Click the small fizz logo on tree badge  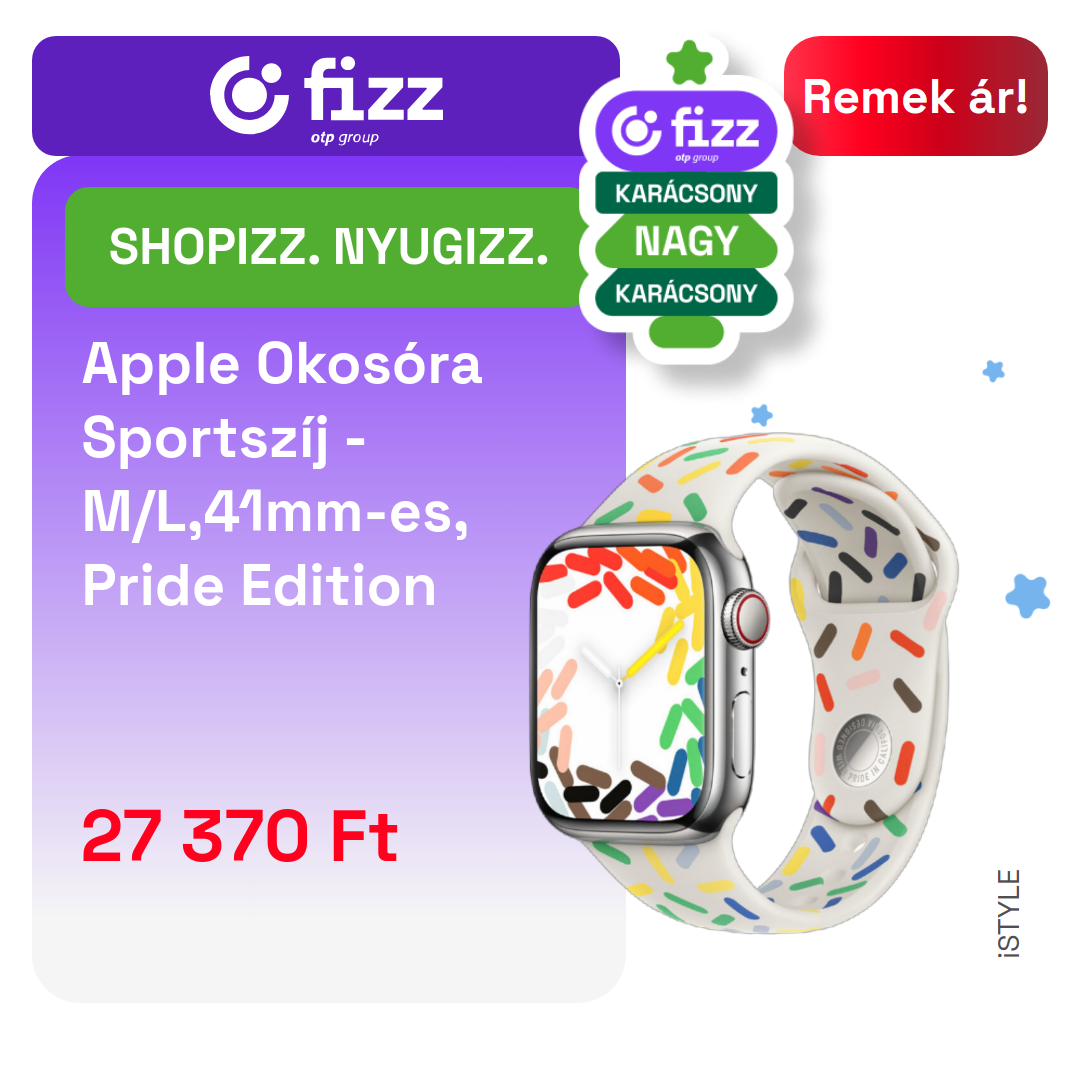pos(686,132)
